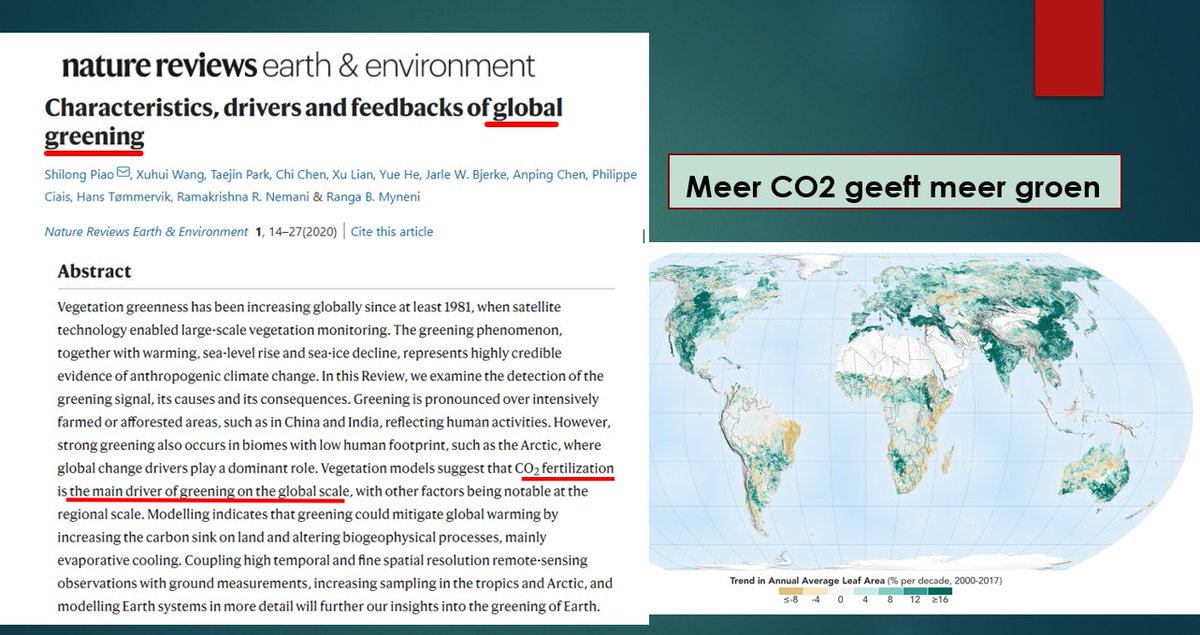Click the envelope icon beside Shilong Piao
Screen dimensions: 1200x635
pos(124,172)
